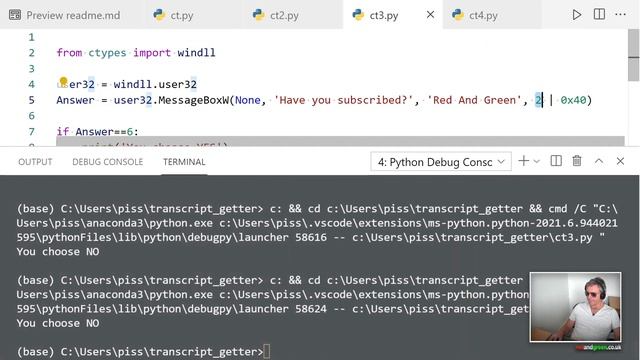The height and width of the screenshot is (360, 640).
Task: Click the lightbulb quick-fix icon on line 4
Action: pyautogui.click(x=63, y=81)
